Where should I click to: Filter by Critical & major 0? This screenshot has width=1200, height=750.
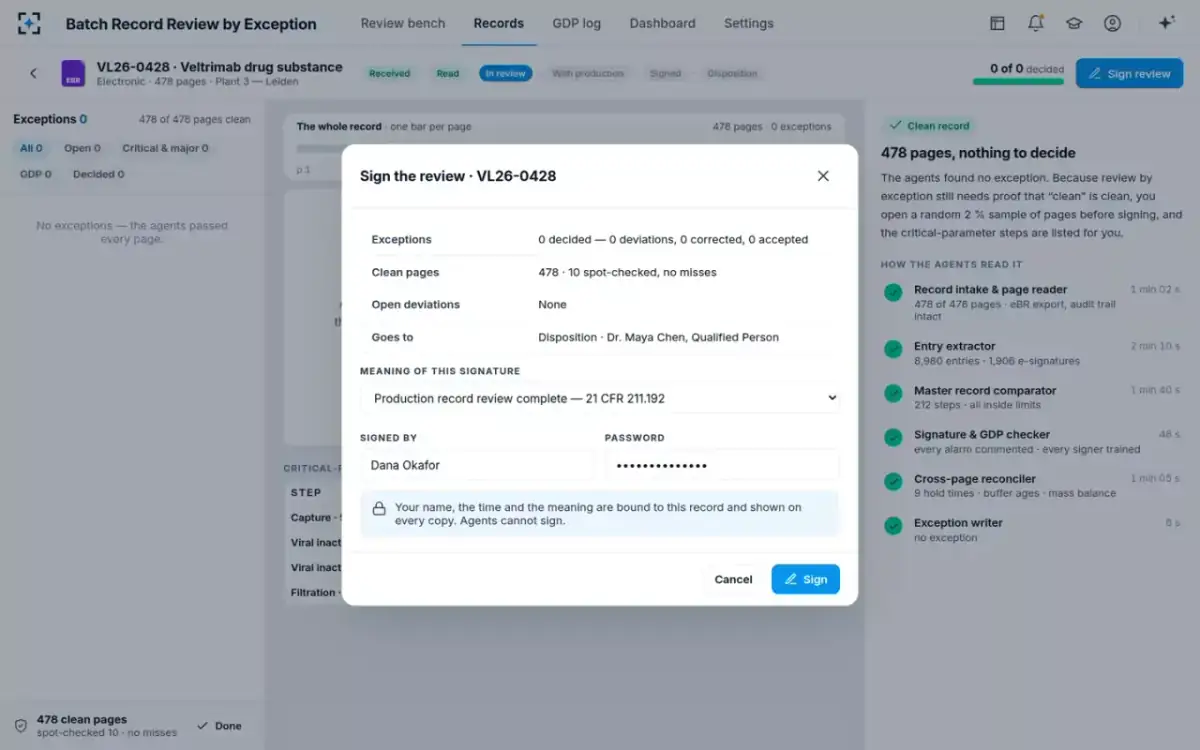click(165, 148)
